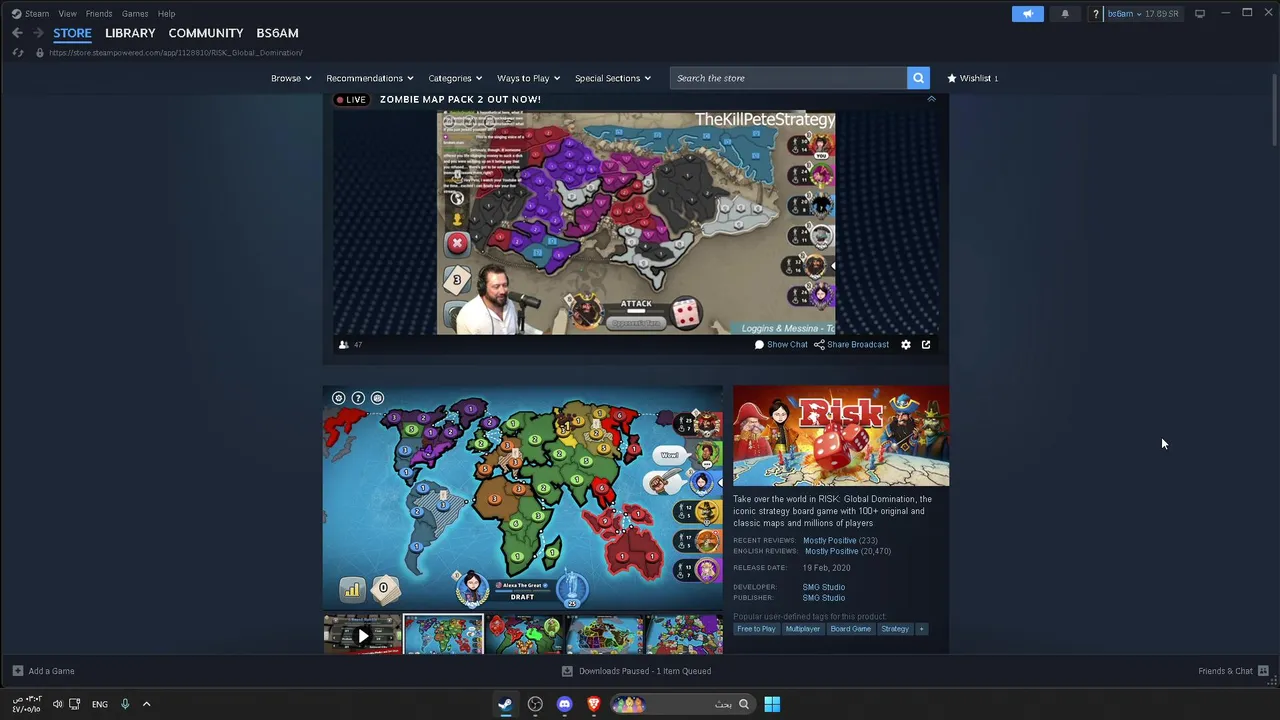The width and height of the screenshot is (1280, 720).
Task: Open the network tray icon
Action: (x=75, y=704)
